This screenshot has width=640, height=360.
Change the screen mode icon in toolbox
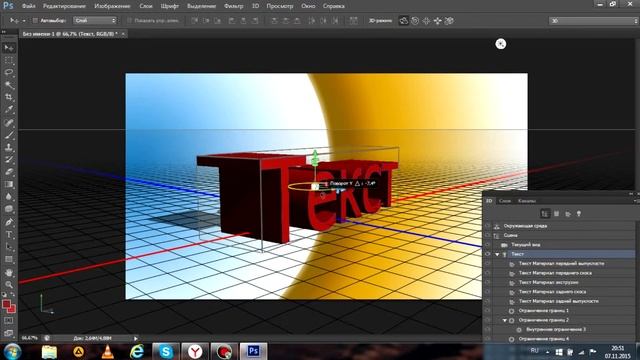point(9,333)
